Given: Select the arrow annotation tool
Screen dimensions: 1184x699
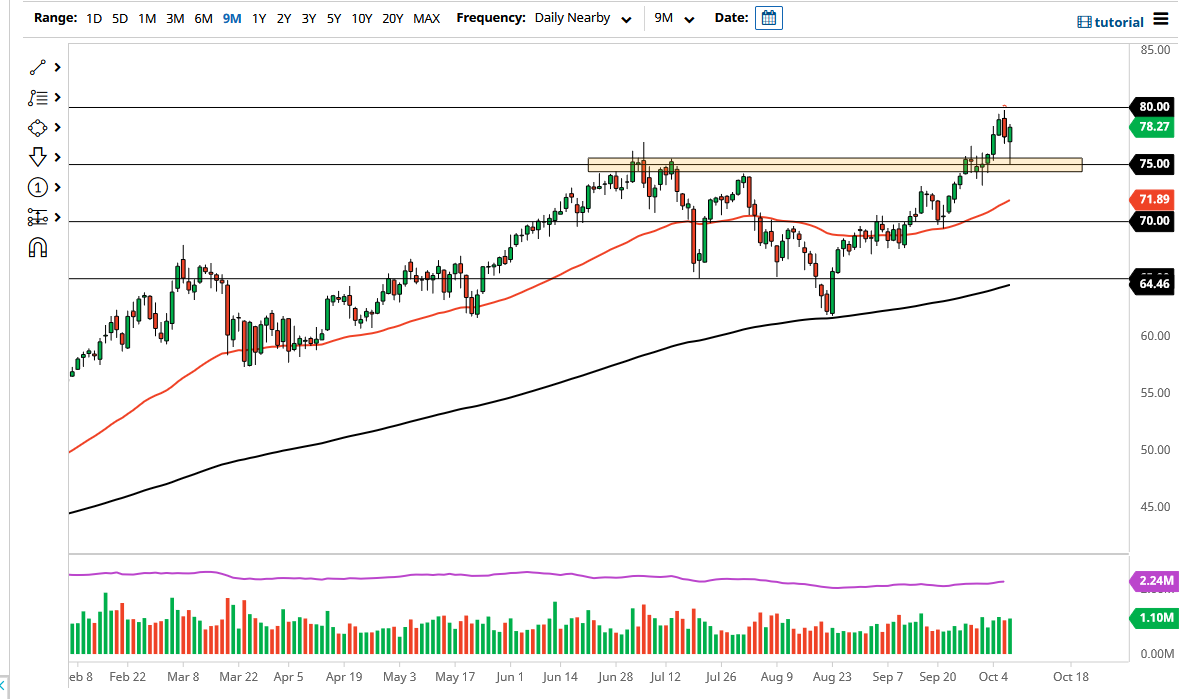Looking at the screenshot, I should click(x=37, y=157).
